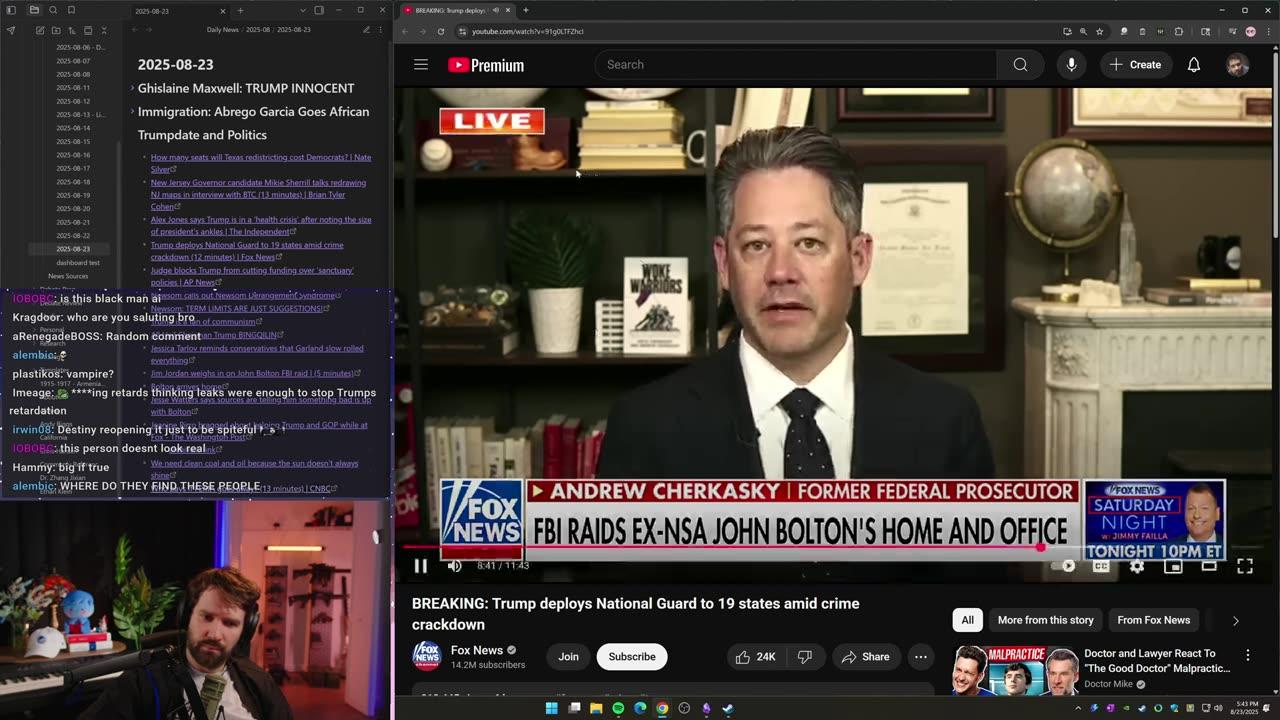Open the bookmarks icon in Obsidian sidebar
The width and height of the screenshot is (1280, 720).
coord(71,10)
